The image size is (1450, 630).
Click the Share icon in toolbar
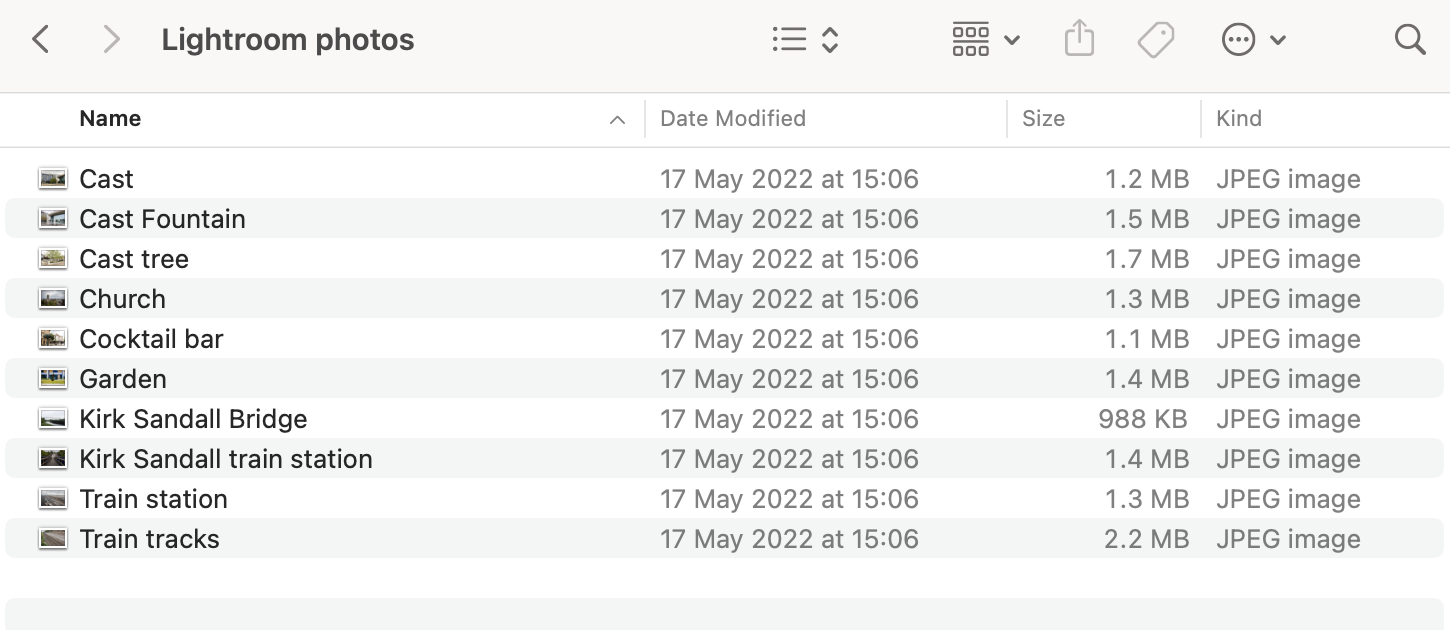click(x=1079, y=40)
